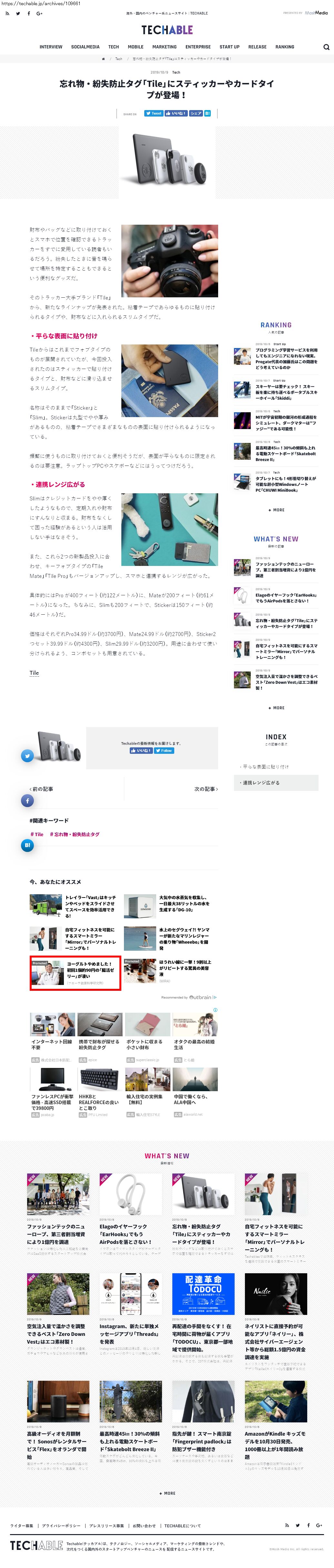The width and height of the screenshot is (334, 1568).
Task: Open the Google+ icon in header
Action: pyautogui.click(x=40, y=13)
